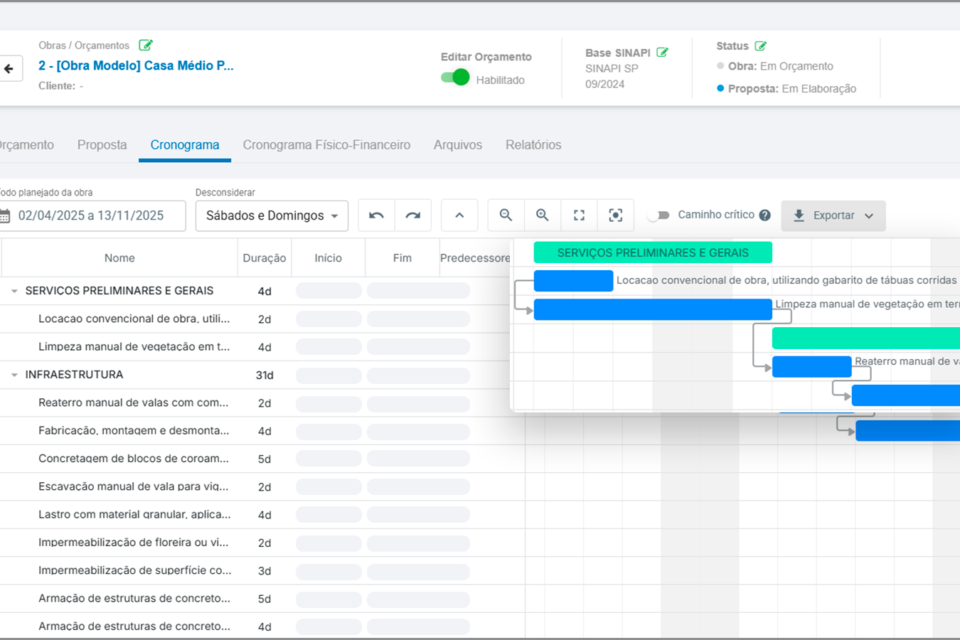Open Caminho crítico help question mark
Viewport: 960px width, 640px height.
(765, 215)
